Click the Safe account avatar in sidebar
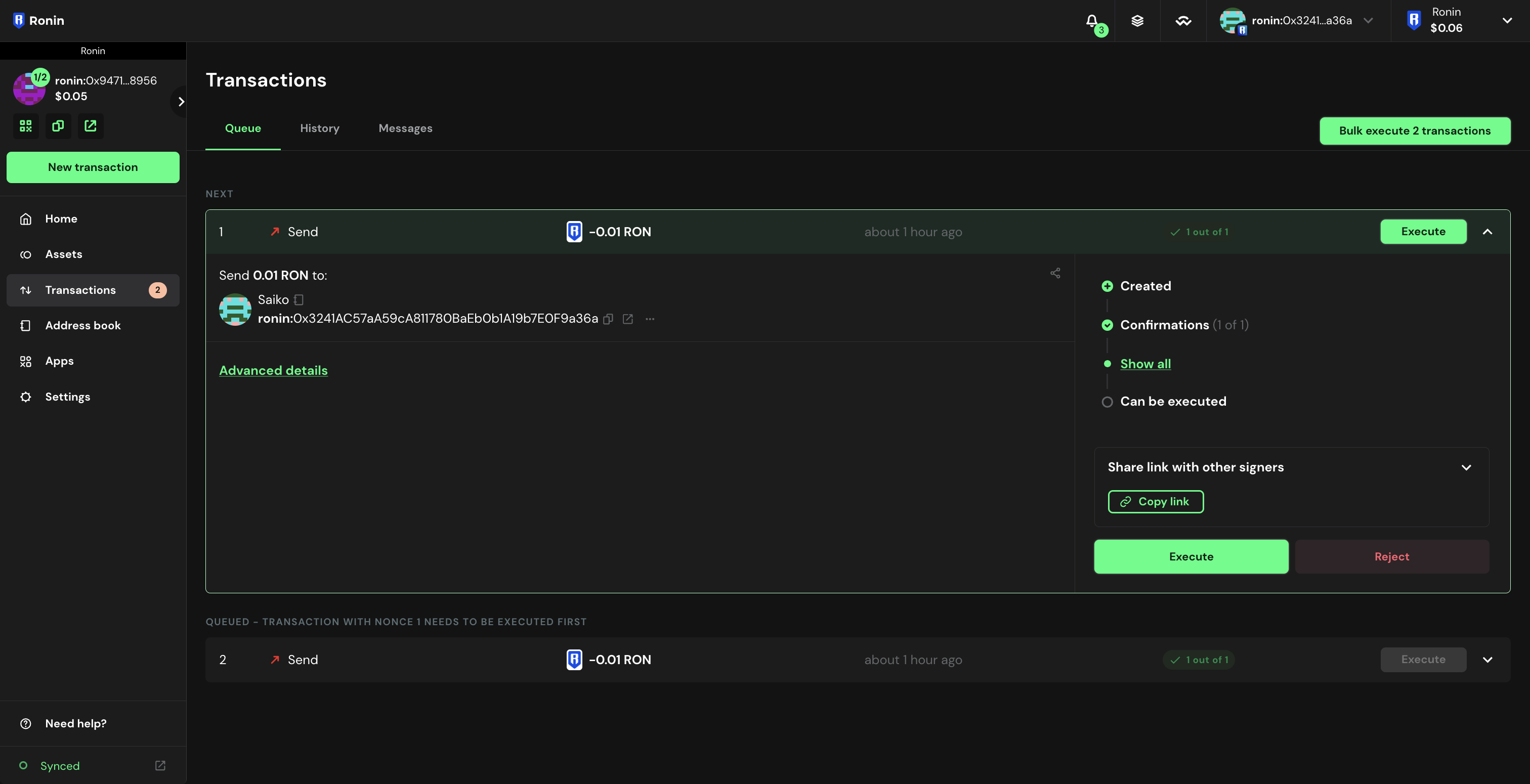 click(29, 89)
